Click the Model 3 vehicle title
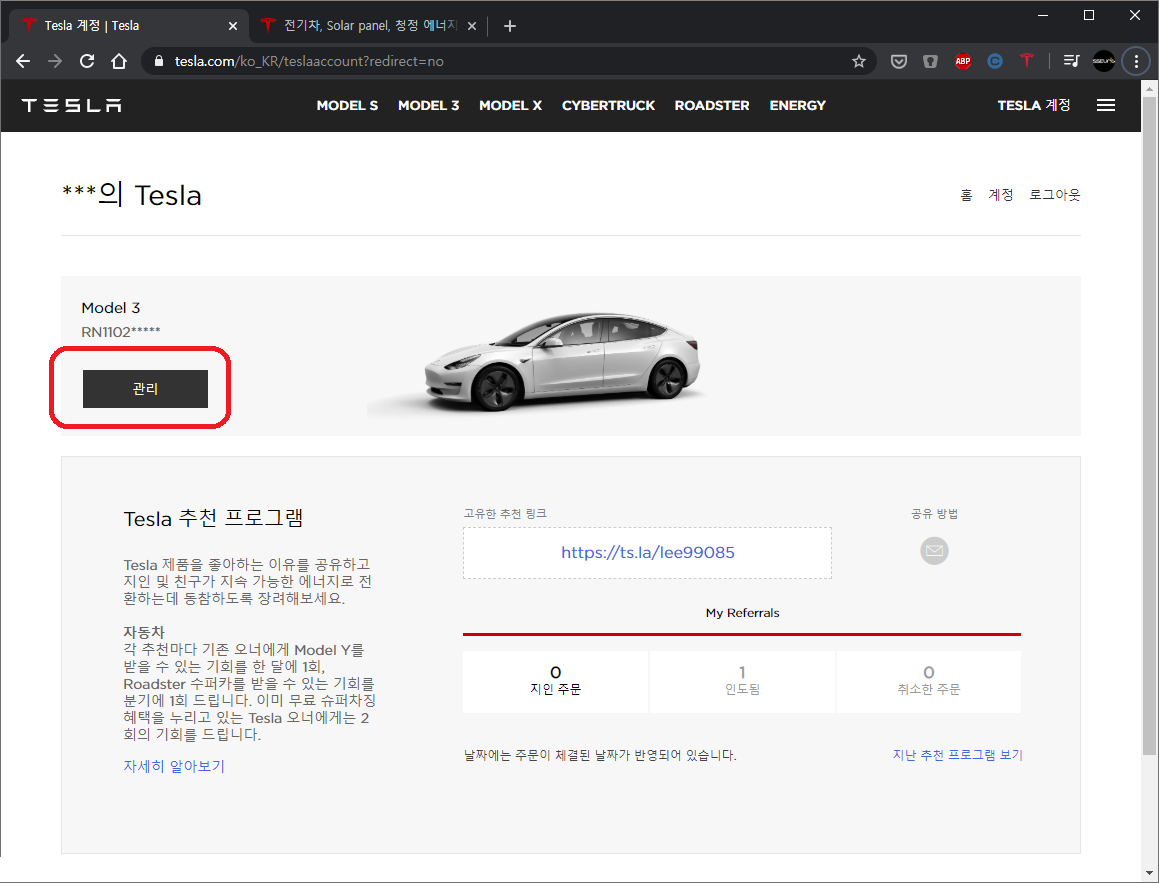The width and height of the screenshot is (1159, 883). 110,308
